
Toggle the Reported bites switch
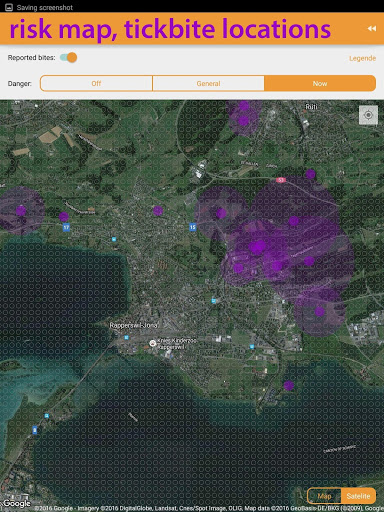click(69, 58)
